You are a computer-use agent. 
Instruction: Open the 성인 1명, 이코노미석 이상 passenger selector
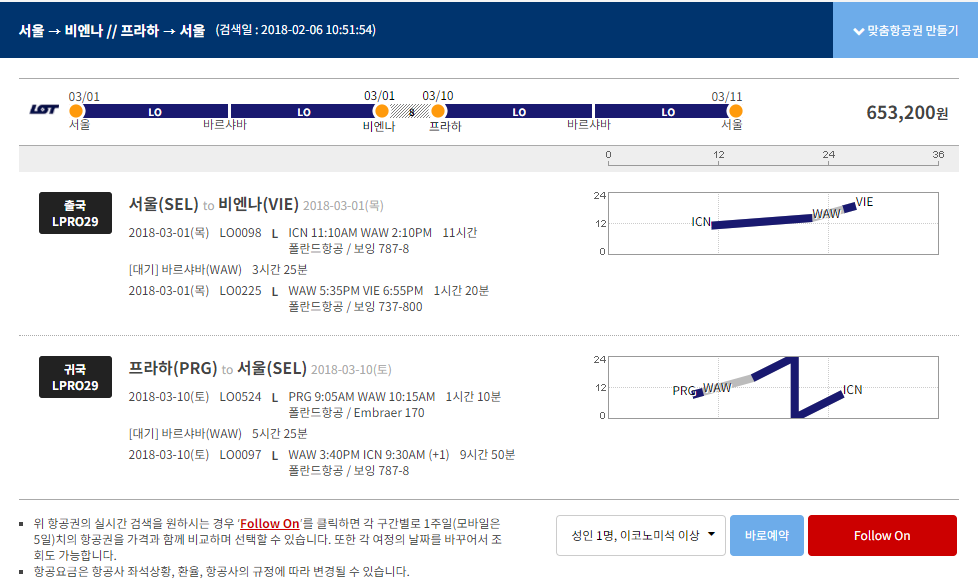point(640,535)
